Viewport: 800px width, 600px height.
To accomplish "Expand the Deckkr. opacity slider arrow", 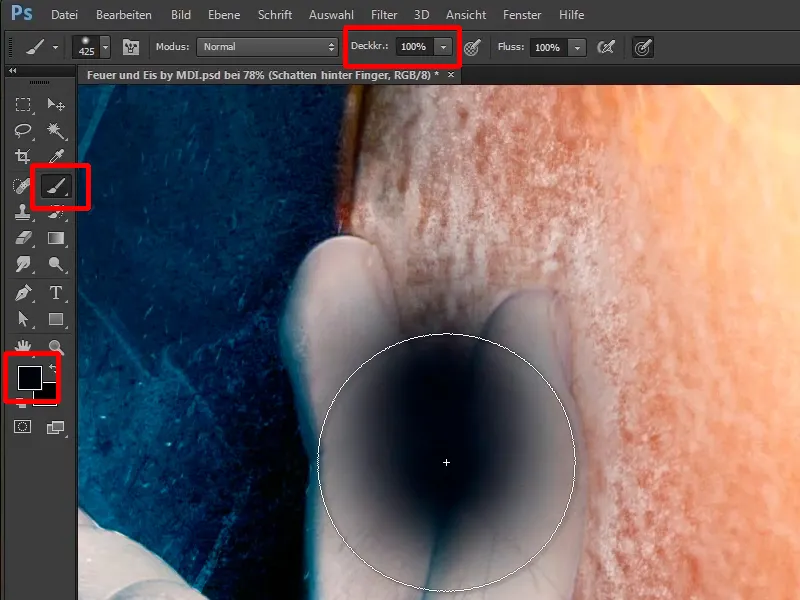I will (x=443, y=47).
